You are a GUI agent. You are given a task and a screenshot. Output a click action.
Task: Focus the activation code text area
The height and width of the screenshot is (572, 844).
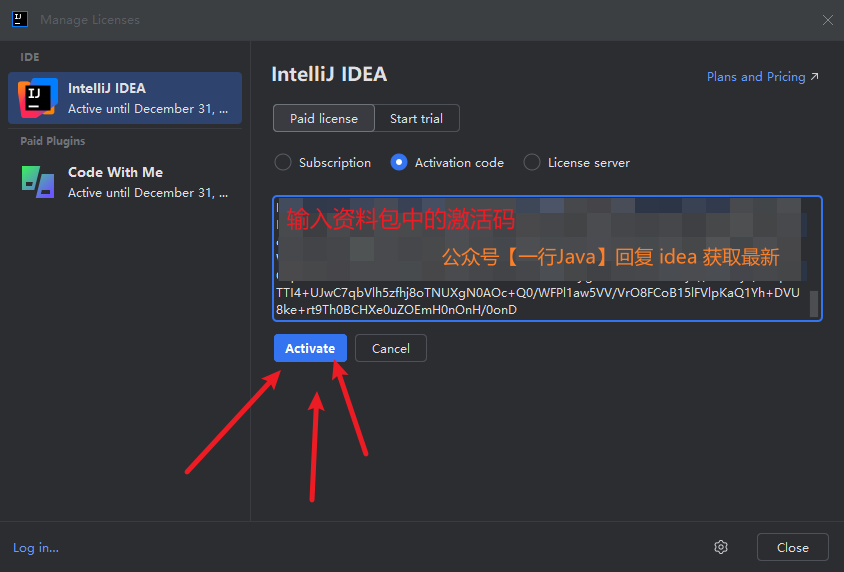(547, 258)
